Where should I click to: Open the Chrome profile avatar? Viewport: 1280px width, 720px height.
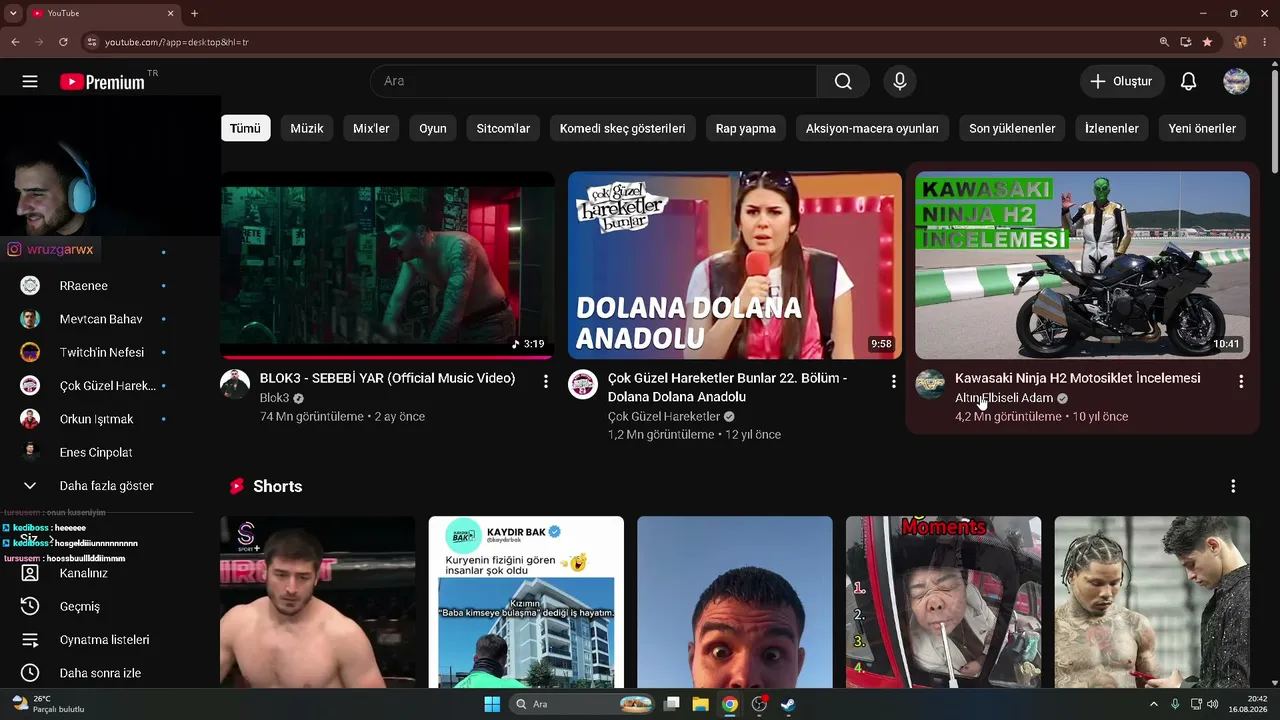[1240, 42]
